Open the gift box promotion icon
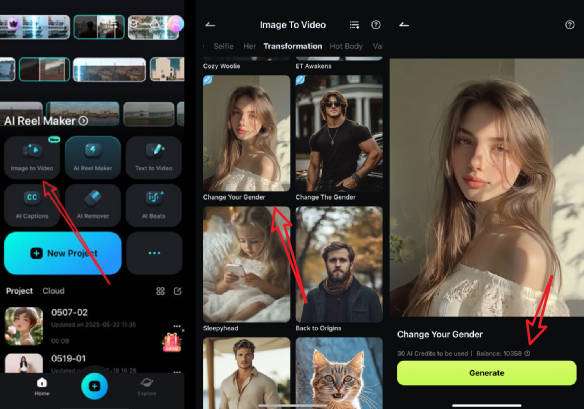 coord(172,342)
